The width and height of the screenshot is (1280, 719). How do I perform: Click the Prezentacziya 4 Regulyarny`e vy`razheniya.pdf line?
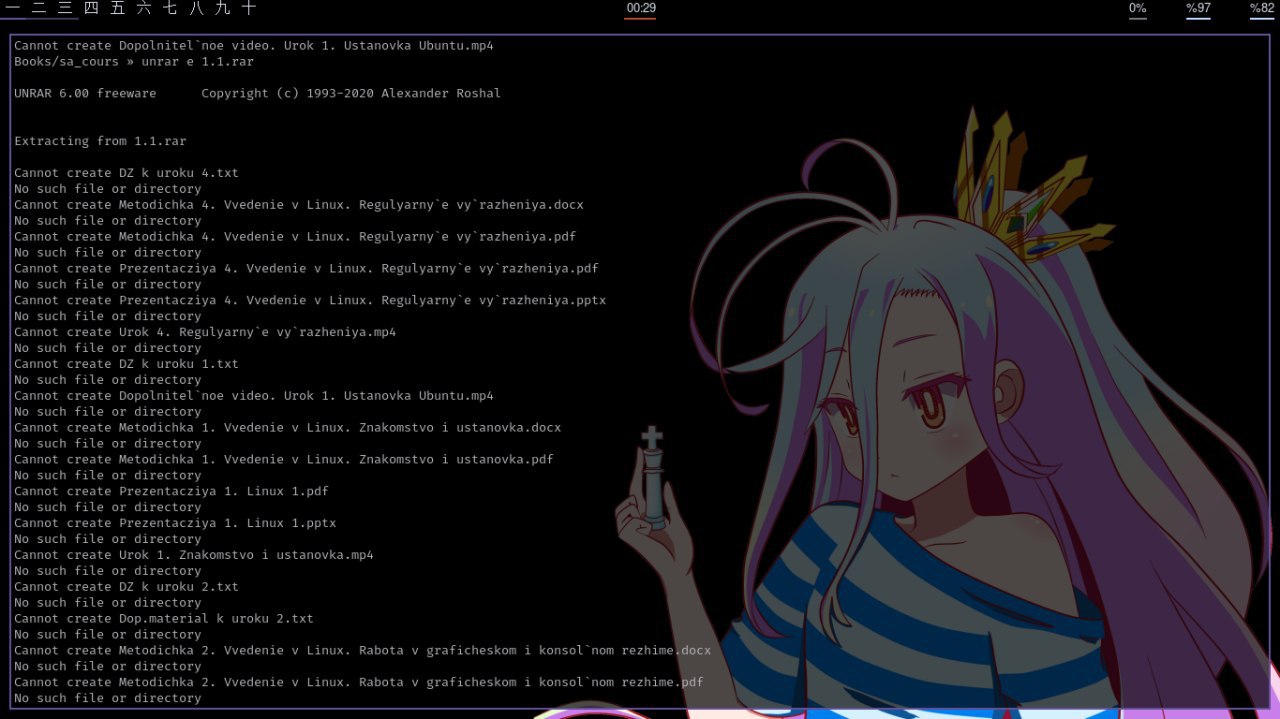[306, 269]
